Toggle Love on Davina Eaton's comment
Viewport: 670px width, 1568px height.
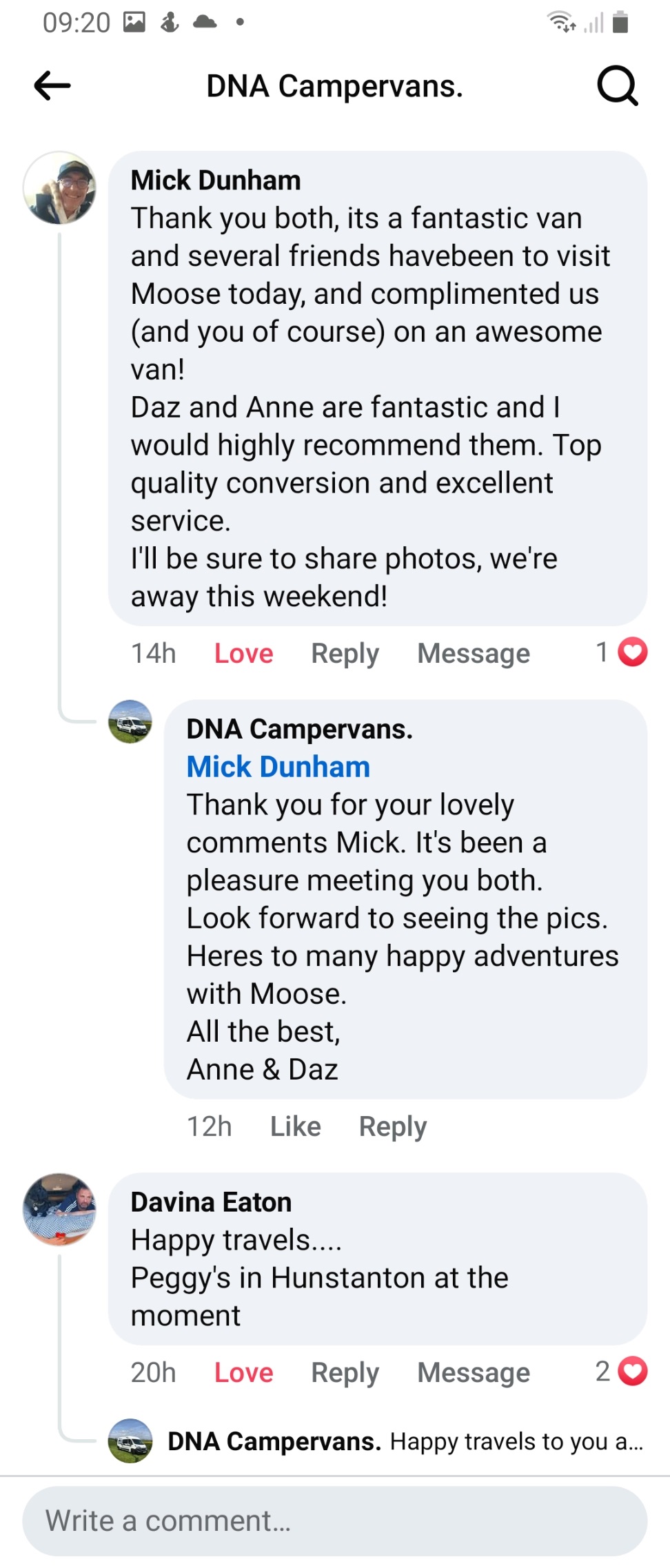pyautogui.click(x=243, y=1372)
